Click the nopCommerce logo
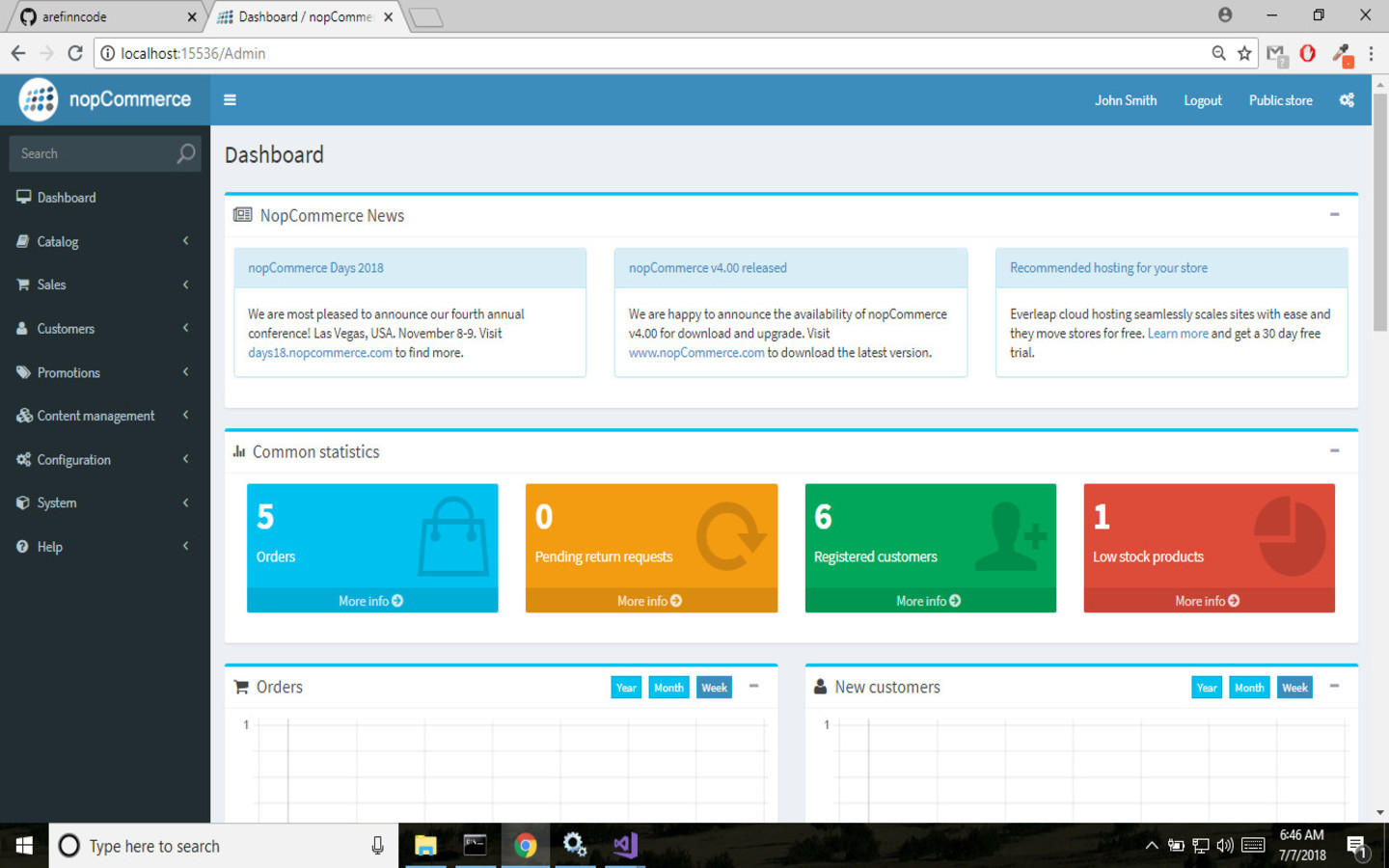This screenshot has height=868, width=1389. pos(105,99)
